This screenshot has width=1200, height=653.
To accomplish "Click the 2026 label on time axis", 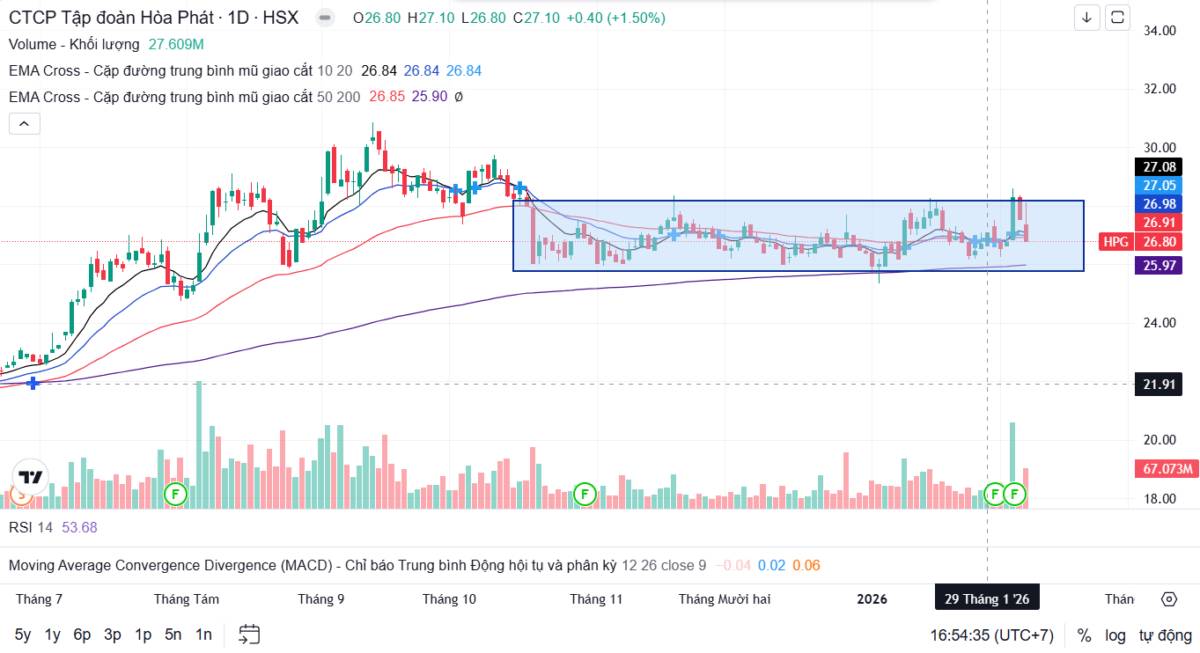I will pyautogui.click(x=872, y=599).
